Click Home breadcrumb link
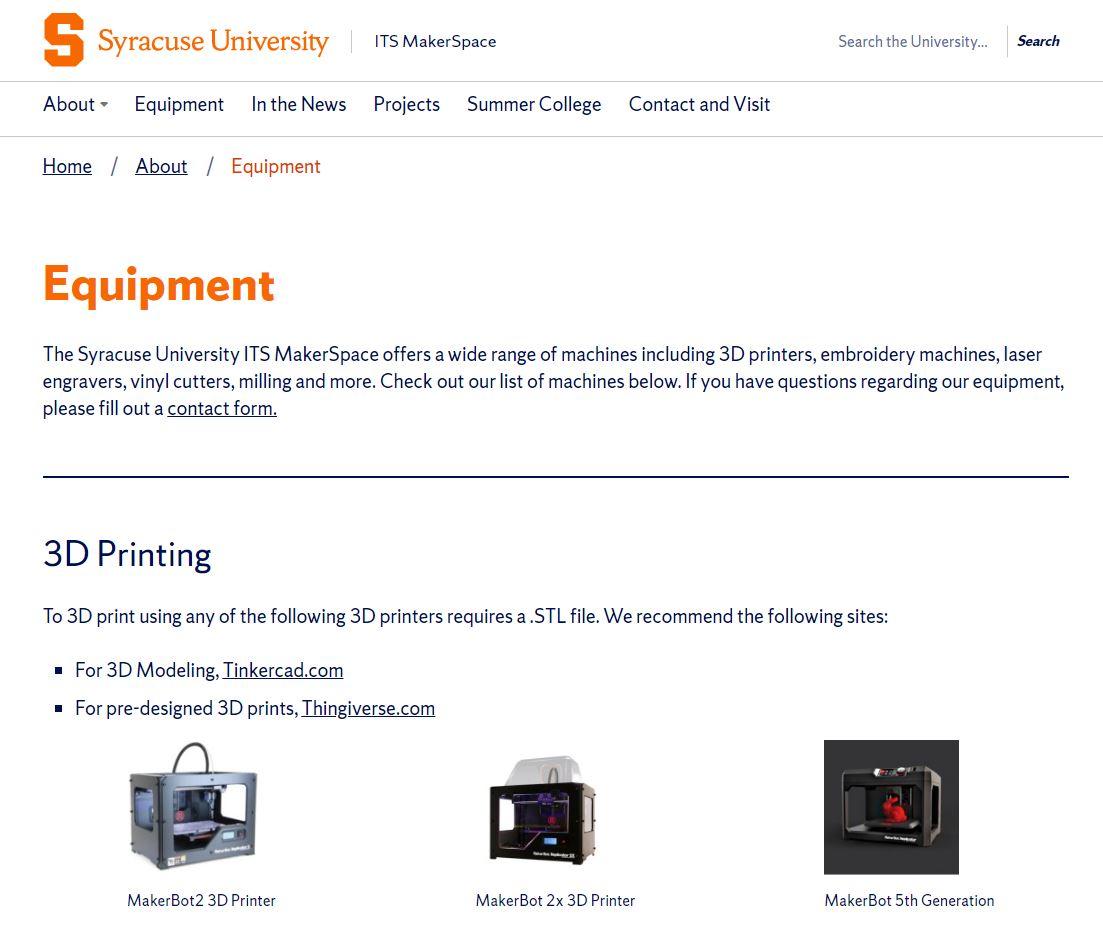The height and width of the screenshot is (929, 1103). click(x=67, y=166)
